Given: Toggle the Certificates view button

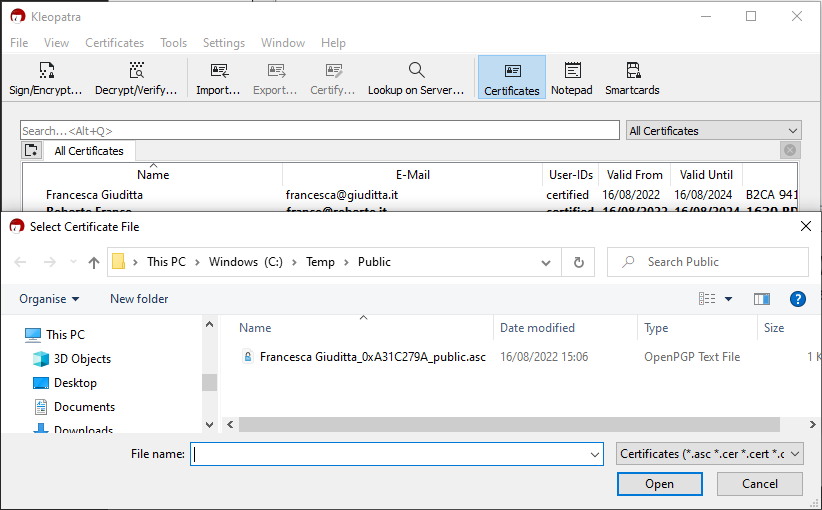Looking at the screenshot, I should point(512,78).
